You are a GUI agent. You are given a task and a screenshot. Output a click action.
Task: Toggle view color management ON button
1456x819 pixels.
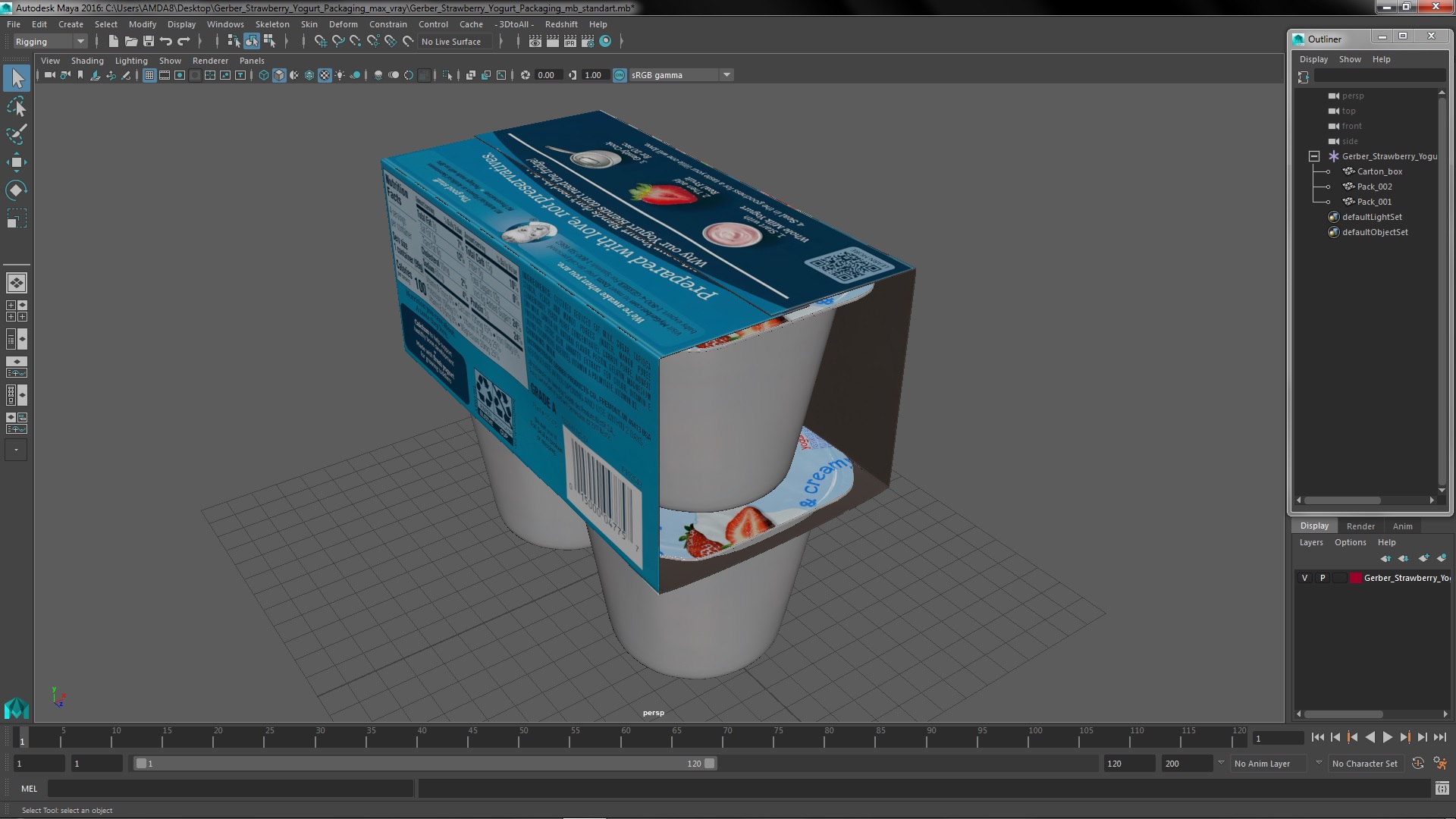[620, 75]
